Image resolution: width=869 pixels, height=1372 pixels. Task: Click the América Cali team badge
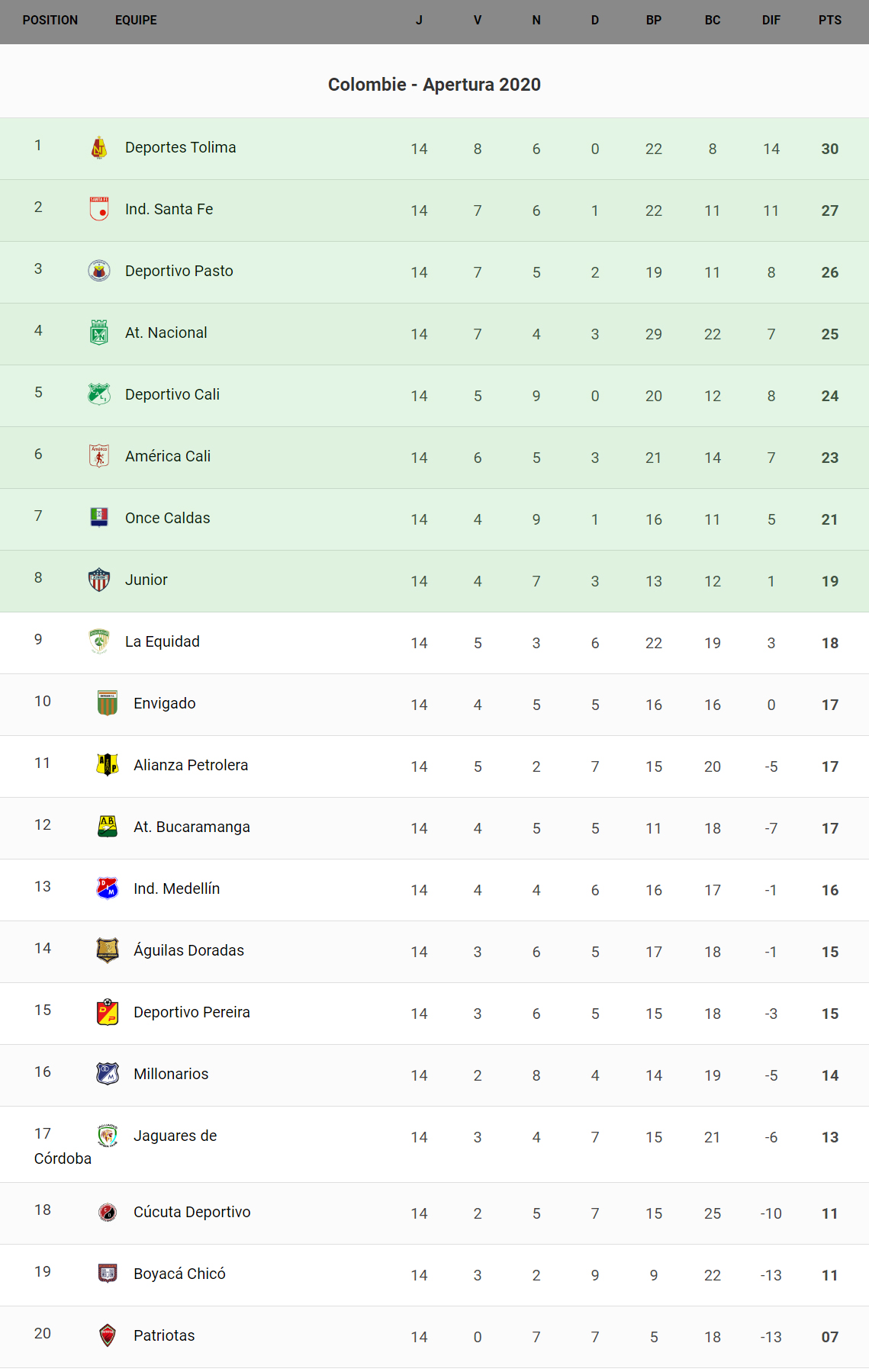click(x=99, y=456)
